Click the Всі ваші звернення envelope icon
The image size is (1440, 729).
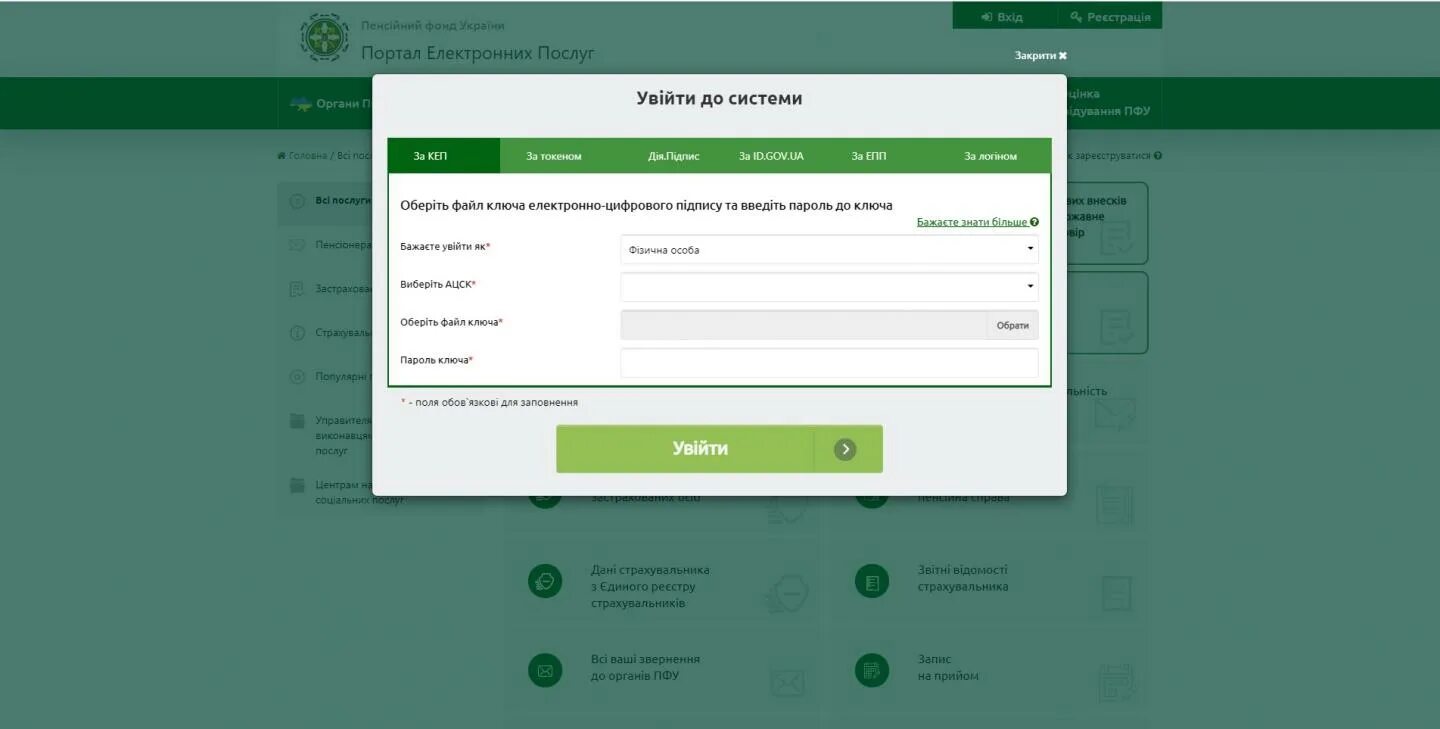tap(545, 671)
